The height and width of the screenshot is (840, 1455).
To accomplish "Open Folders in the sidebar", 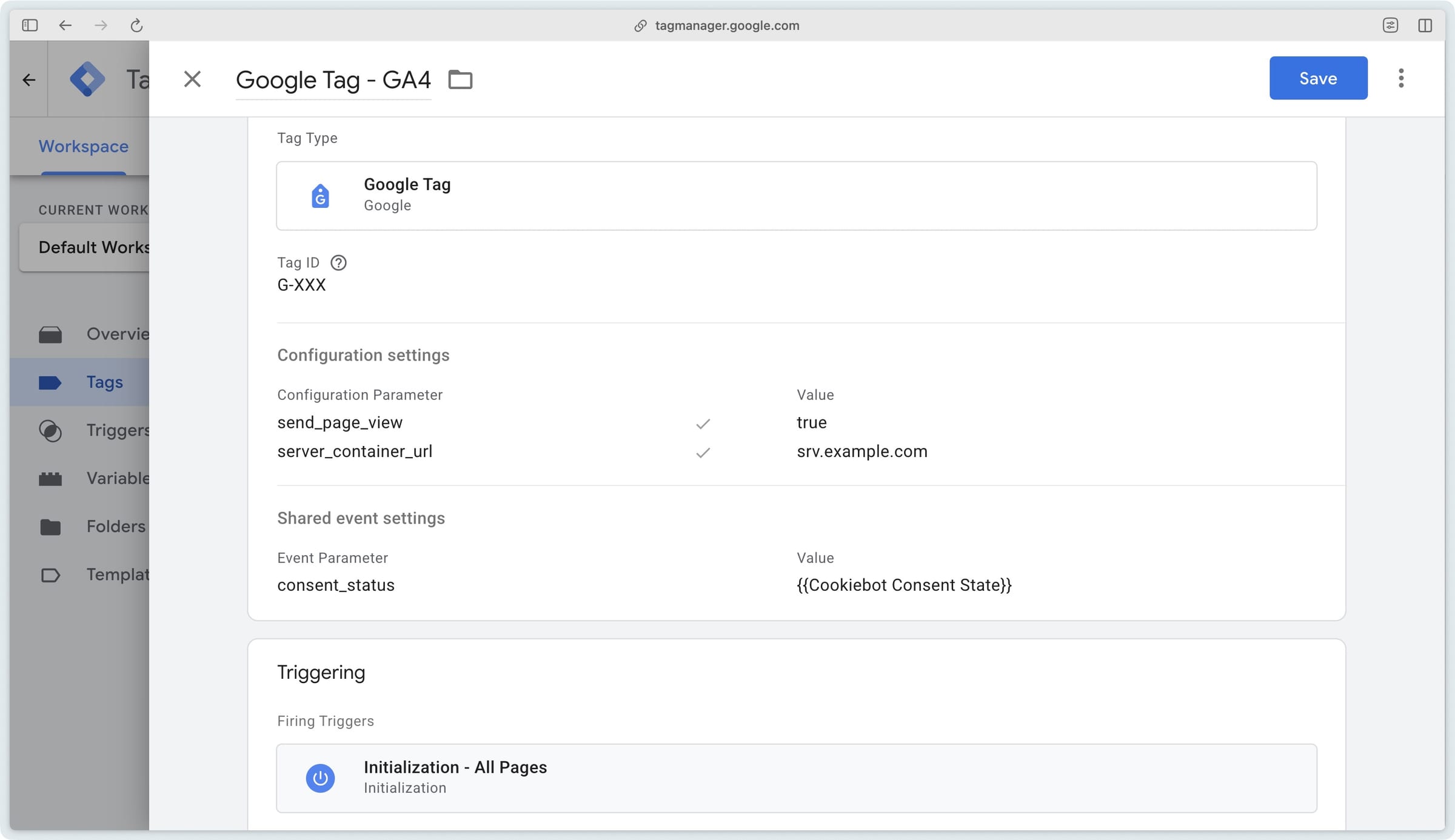I will coord(79,526).
